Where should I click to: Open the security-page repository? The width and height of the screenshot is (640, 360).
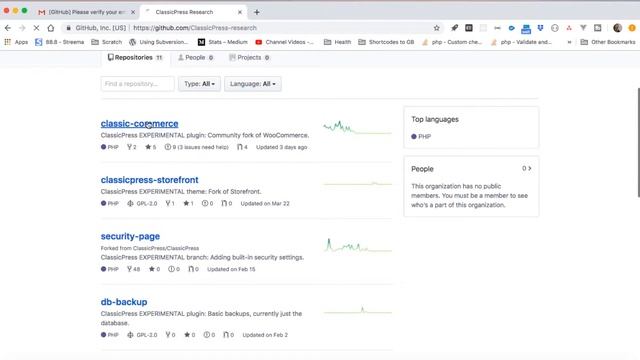point(130,236)
